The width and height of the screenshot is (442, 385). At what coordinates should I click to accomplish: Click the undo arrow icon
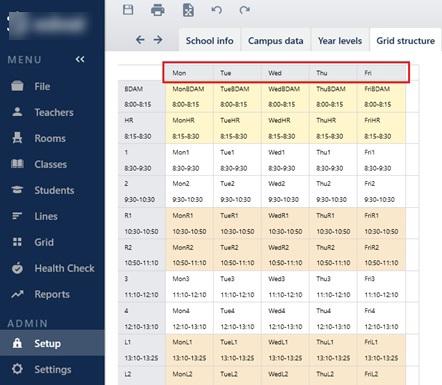[x=217, y=10]
